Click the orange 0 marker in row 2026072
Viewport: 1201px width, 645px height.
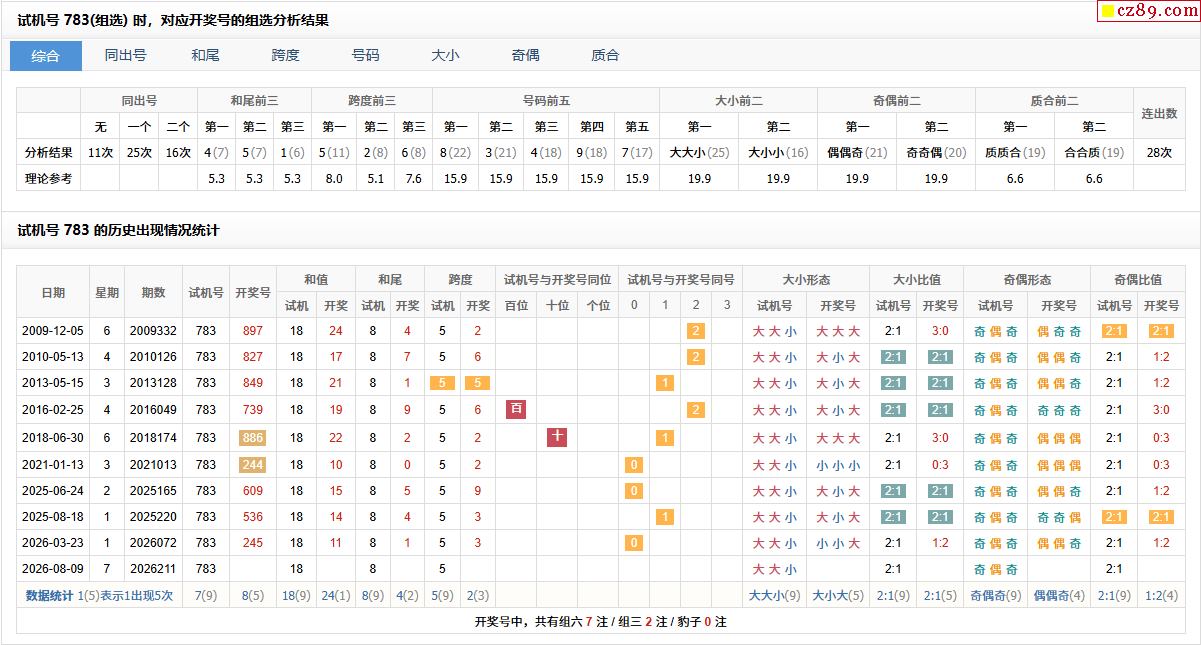634,543
